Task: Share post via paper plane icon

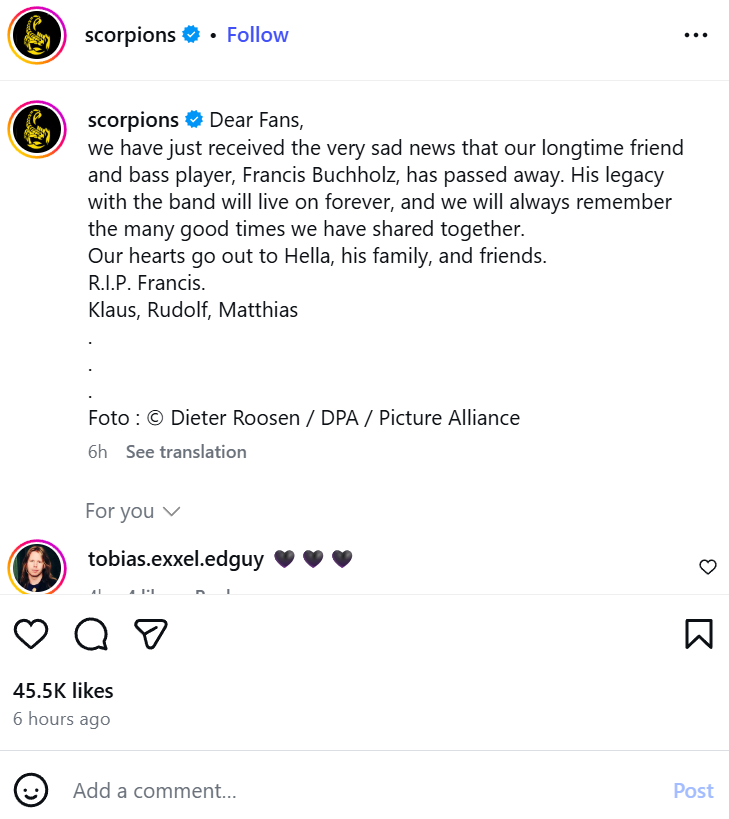Action: (150, 633)
